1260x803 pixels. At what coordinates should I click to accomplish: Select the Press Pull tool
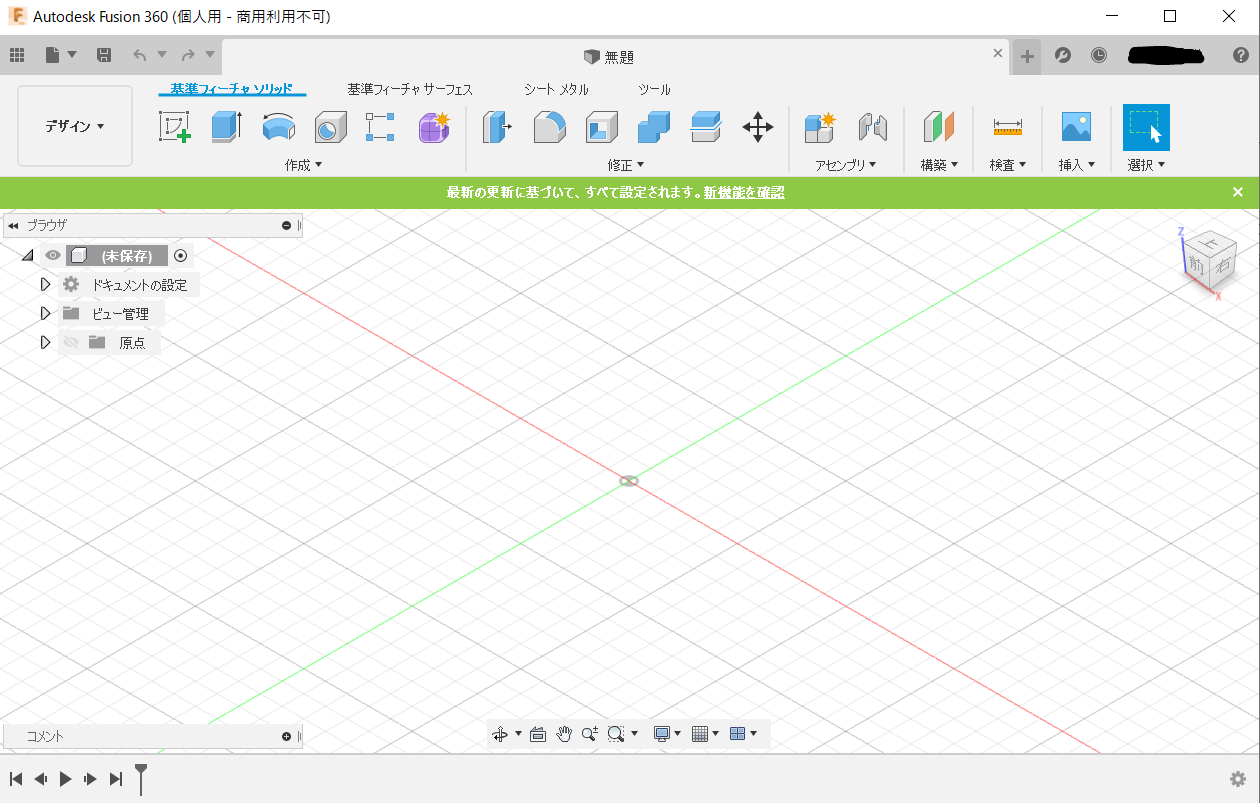497,127
